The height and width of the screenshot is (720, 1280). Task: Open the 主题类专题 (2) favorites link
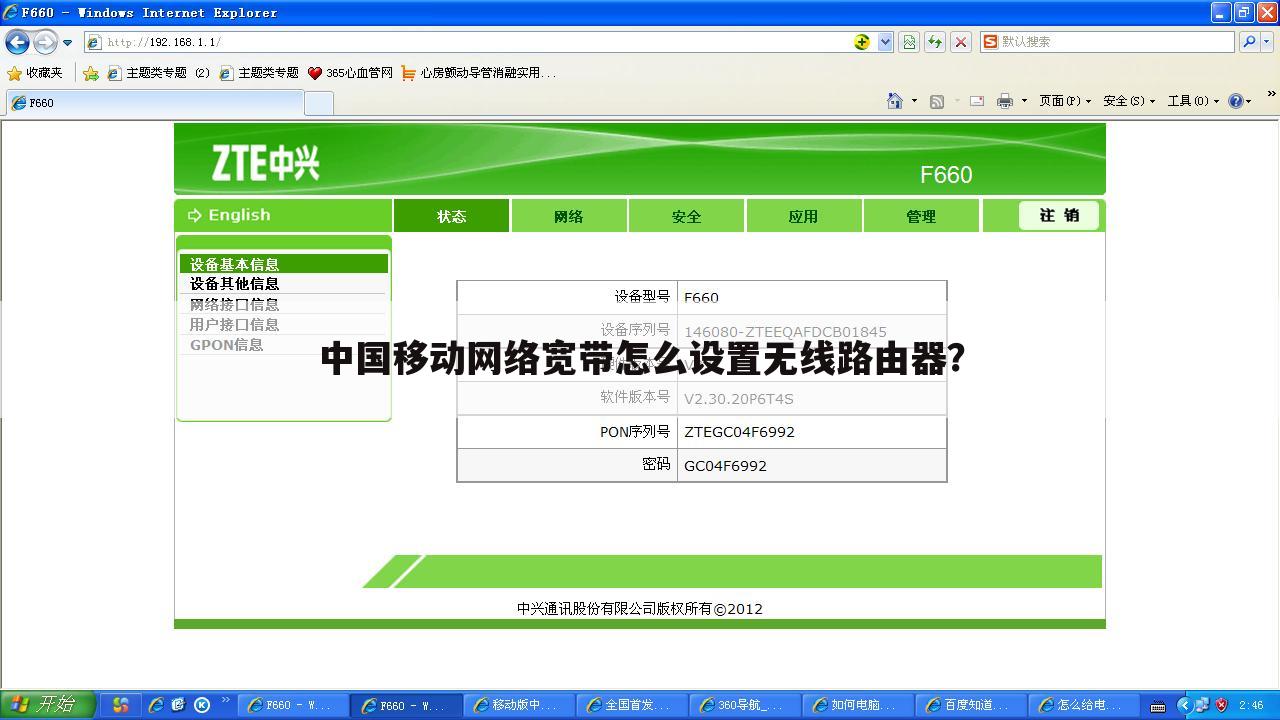point(158,73)
